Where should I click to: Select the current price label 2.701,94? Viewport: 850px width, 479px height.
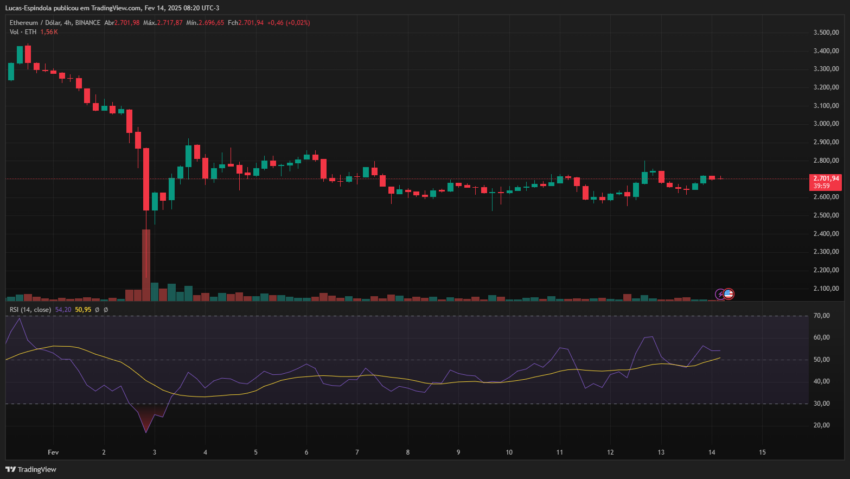pyautogui.click(x=825, y=178)
